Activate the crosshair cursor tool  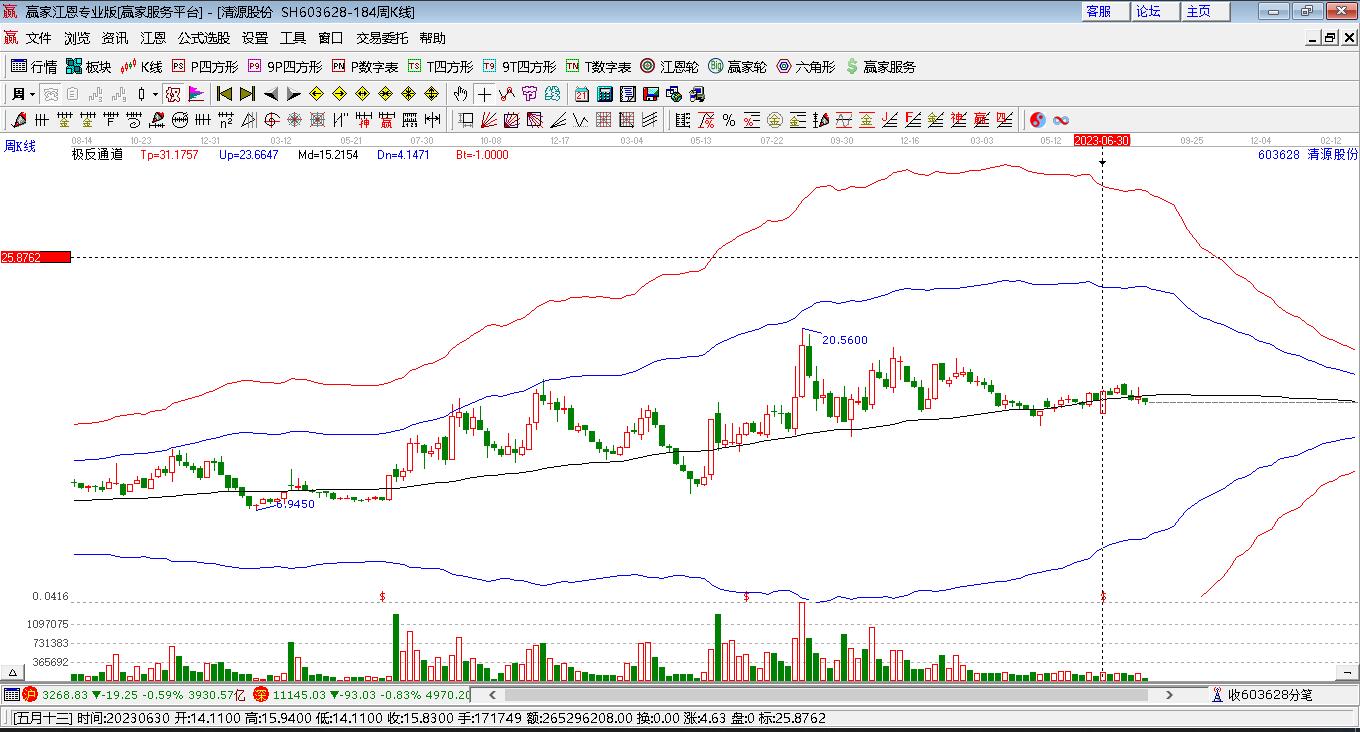[484, 94]
